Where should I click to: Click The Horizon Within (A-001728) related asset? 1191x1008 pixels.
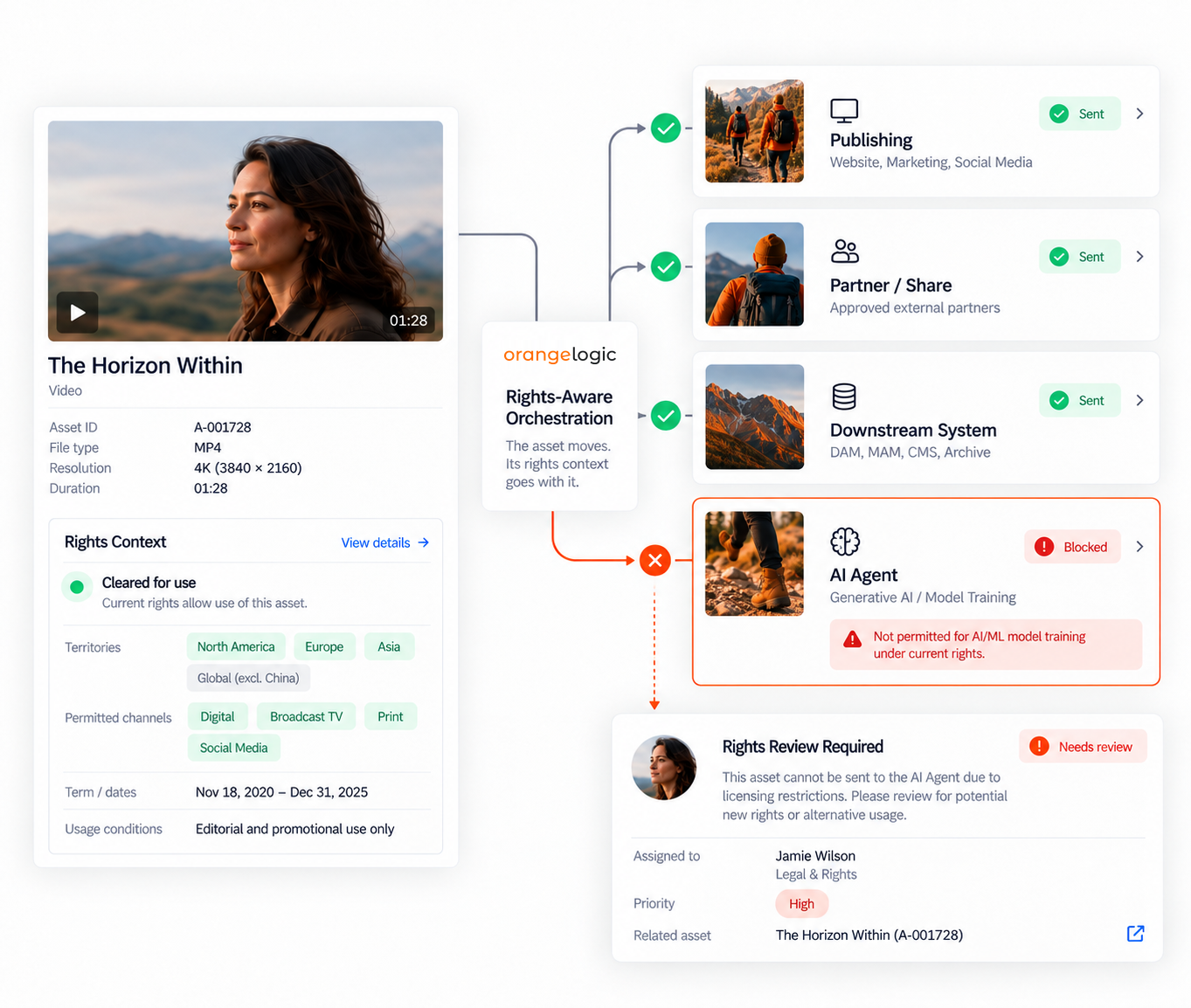(869, 935)
